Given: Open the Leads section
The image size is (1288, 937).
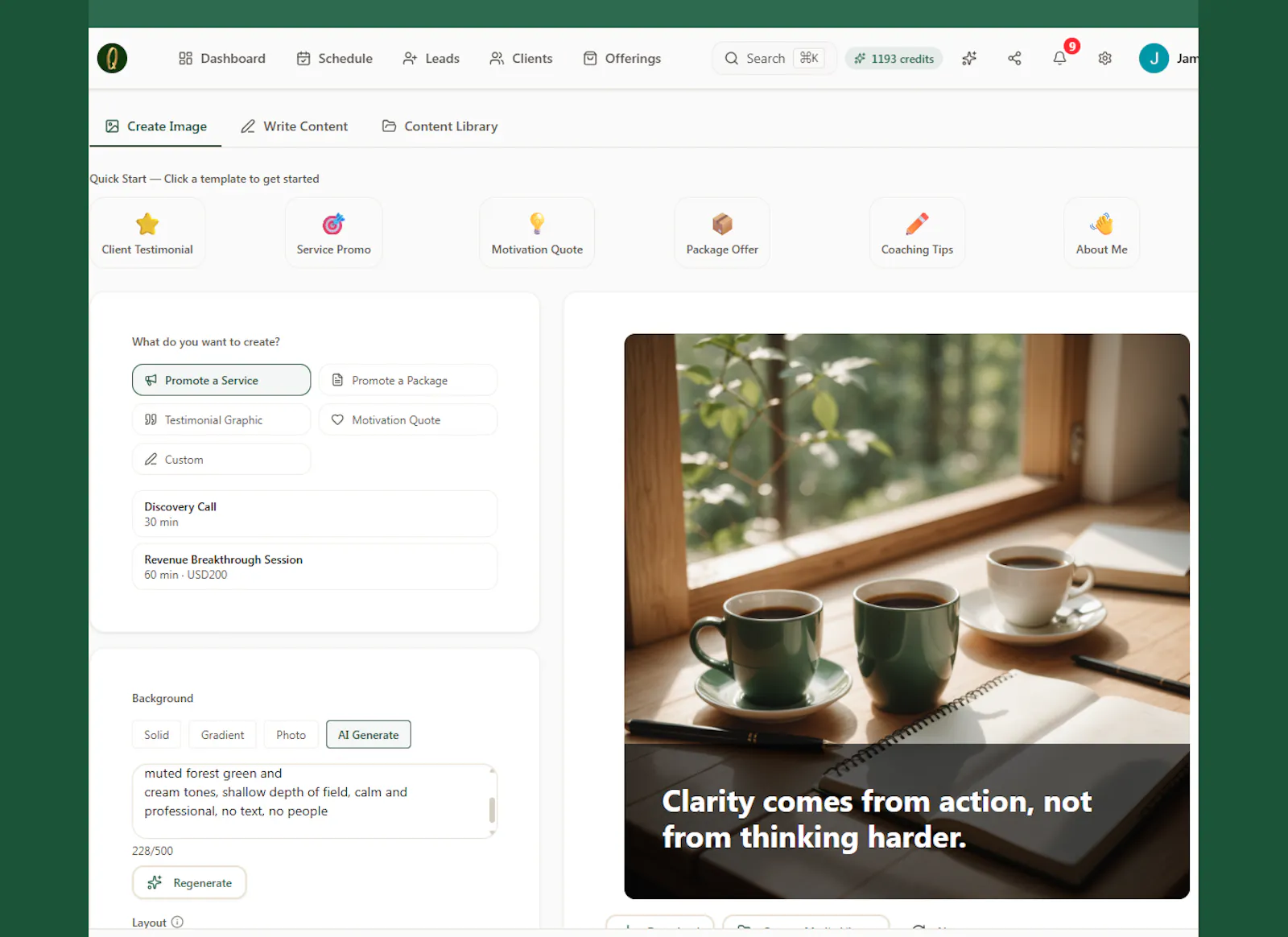Looking at the screenshot, I should tap(431, 58).
